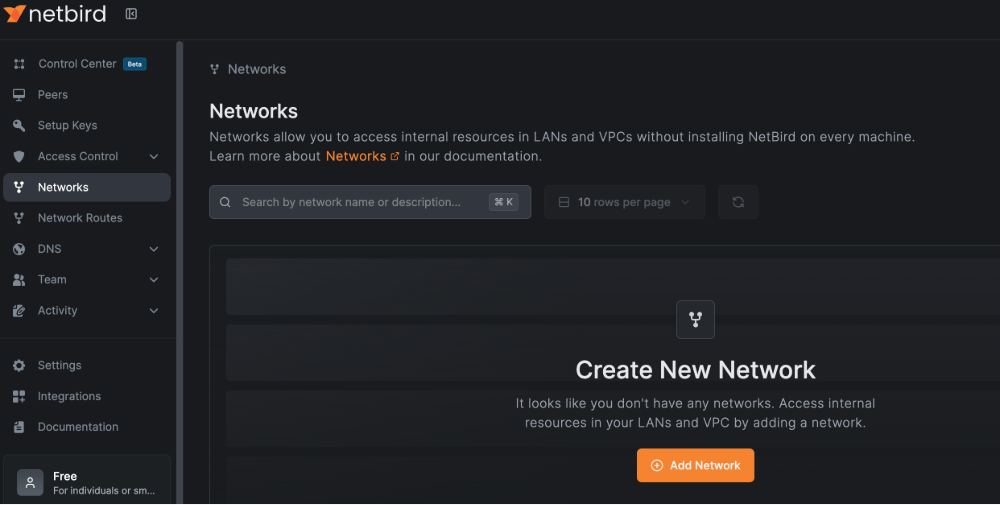Click the Integrations icon in sidebar

point(19,397)
